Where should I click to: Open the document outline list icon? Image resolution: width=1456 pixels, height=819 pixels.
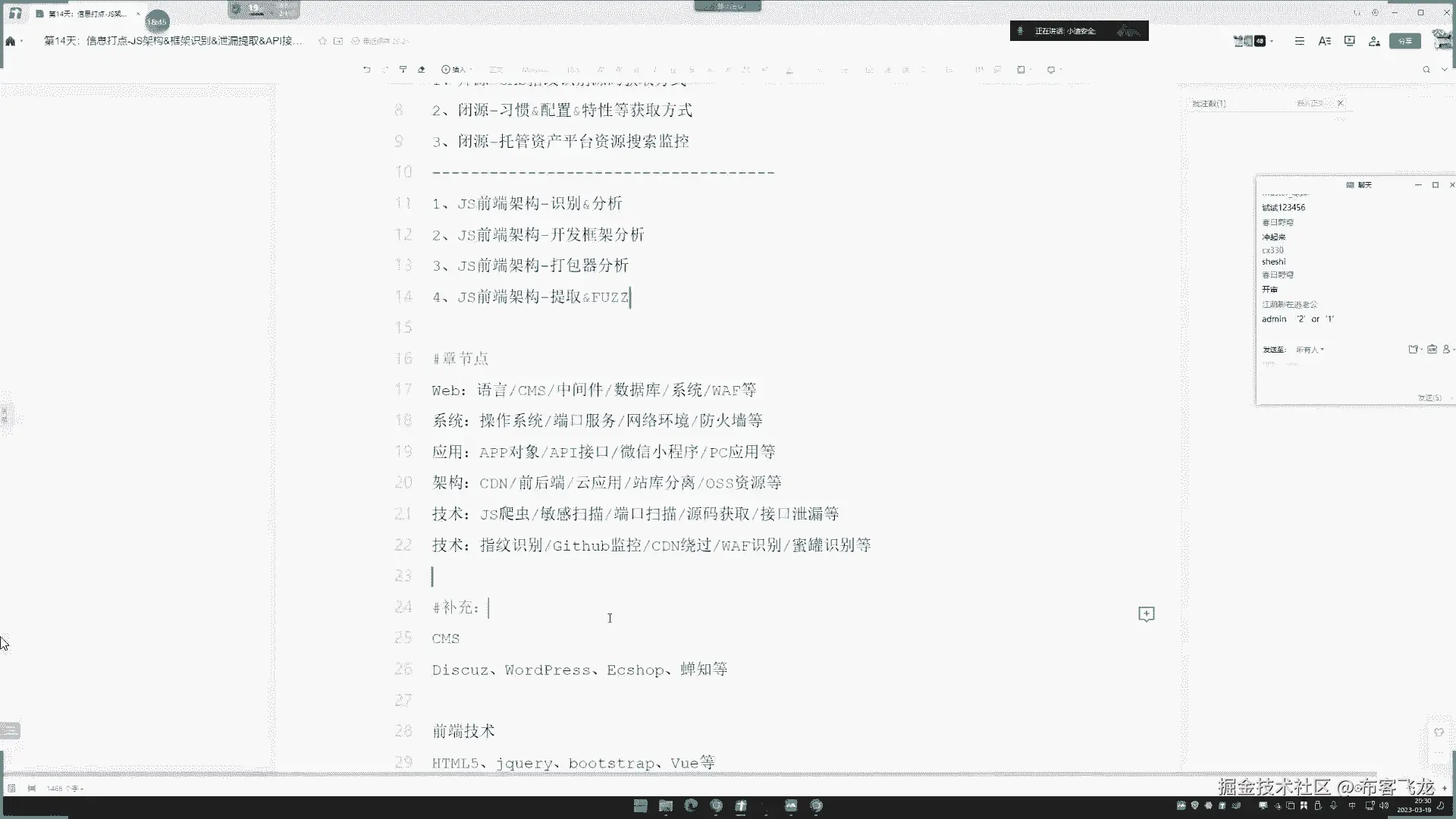[1299, 41]
